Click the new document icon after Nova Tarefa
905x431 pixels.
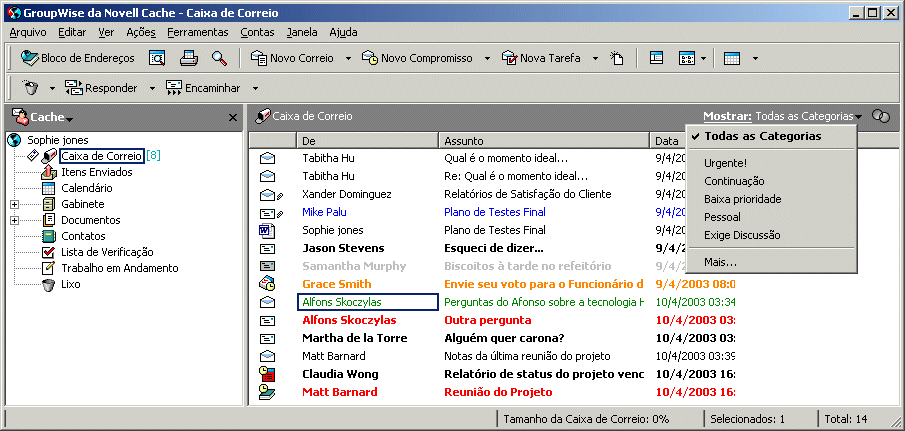coord(617,58)
